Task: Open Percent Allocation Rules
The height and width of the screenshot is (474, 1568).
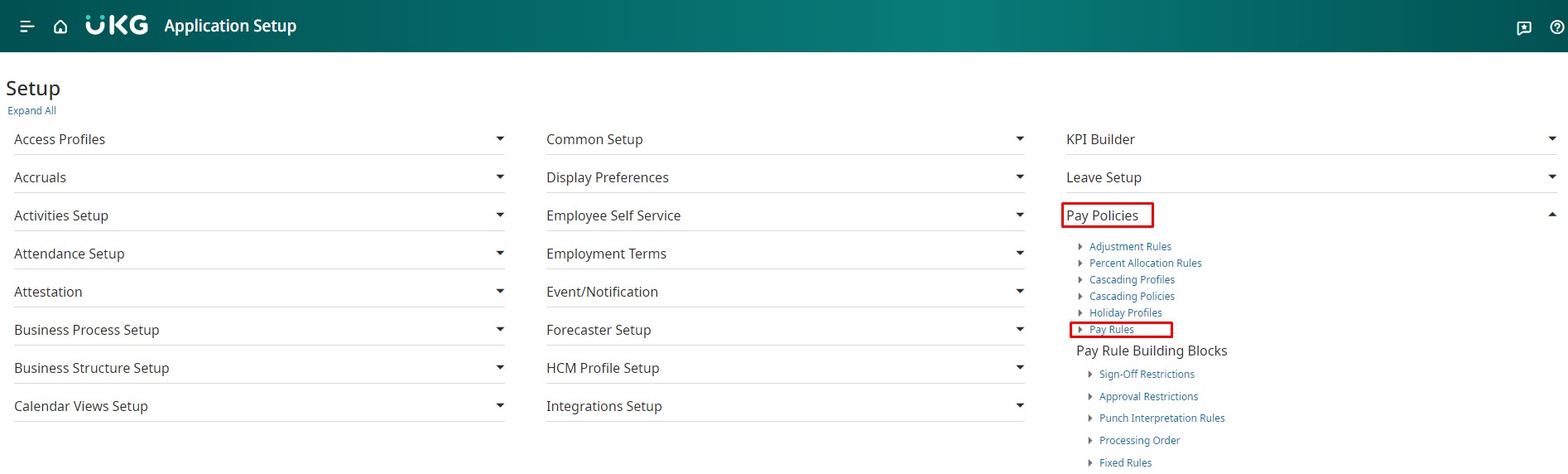Action: click(1145, 264)
